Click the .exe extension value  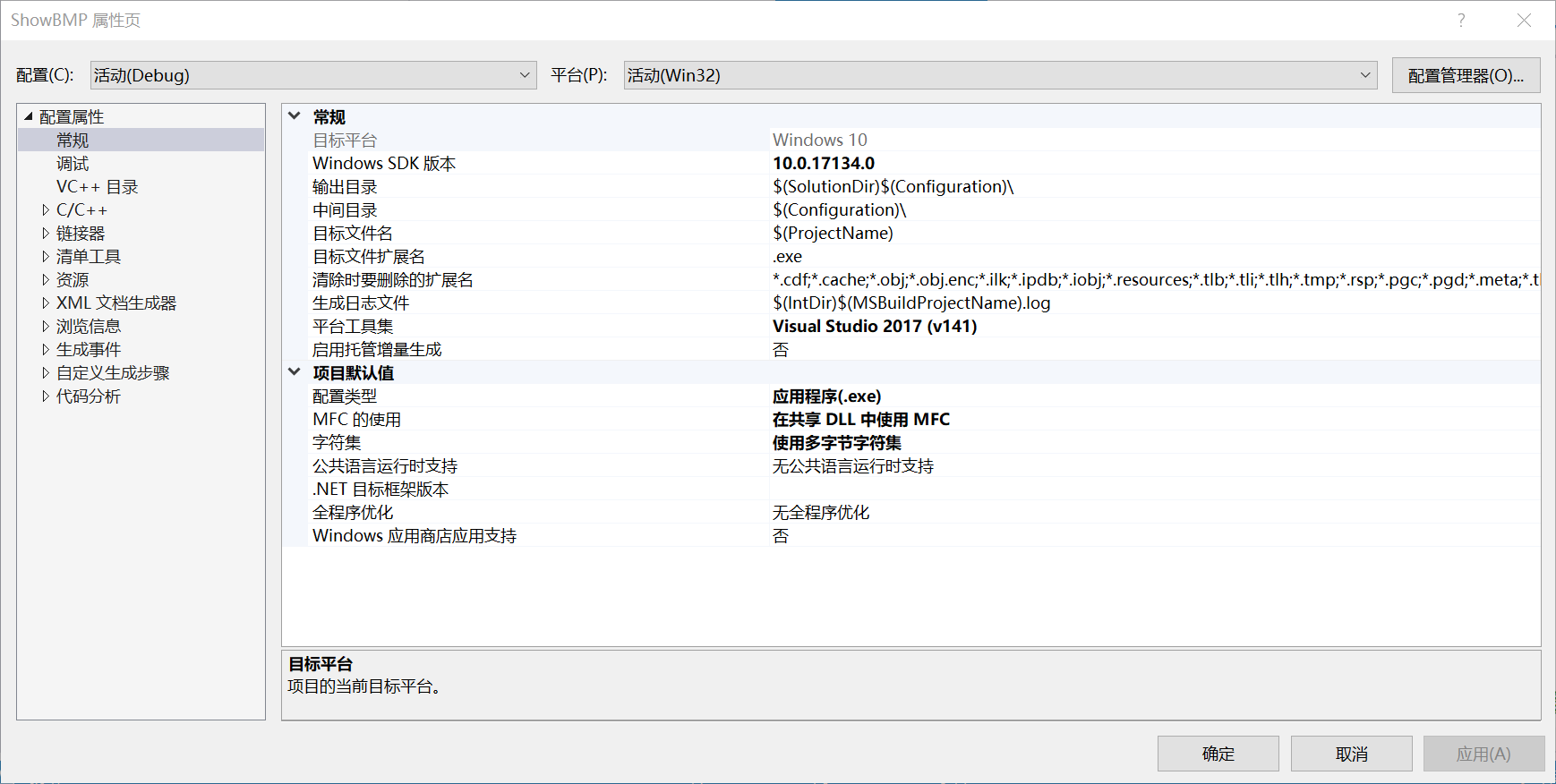[x=787, y=256]
